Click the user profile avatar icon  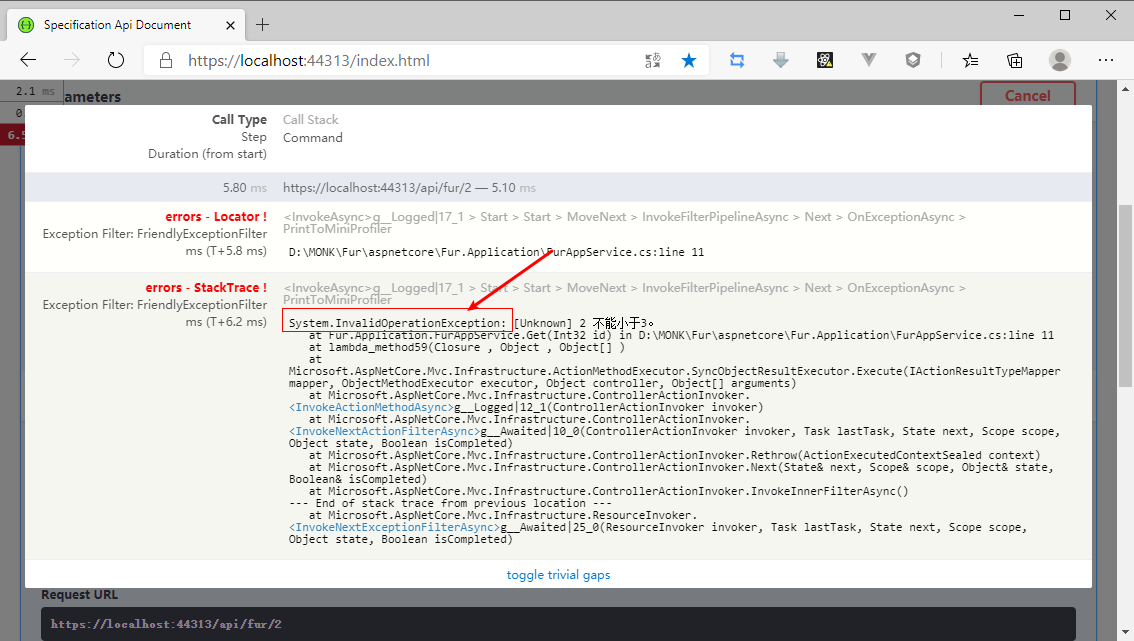pos(1060,60)
